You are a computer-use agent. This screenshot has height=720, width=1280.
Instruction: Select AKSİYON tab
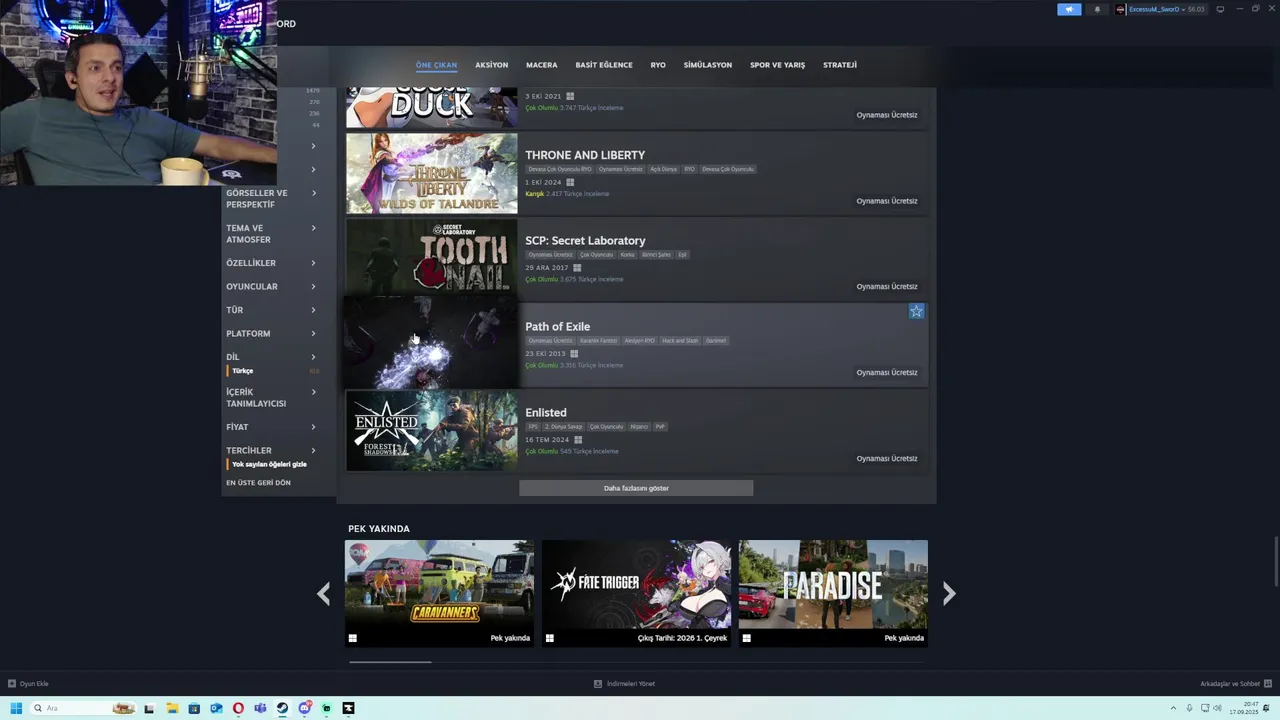(491, 65)
